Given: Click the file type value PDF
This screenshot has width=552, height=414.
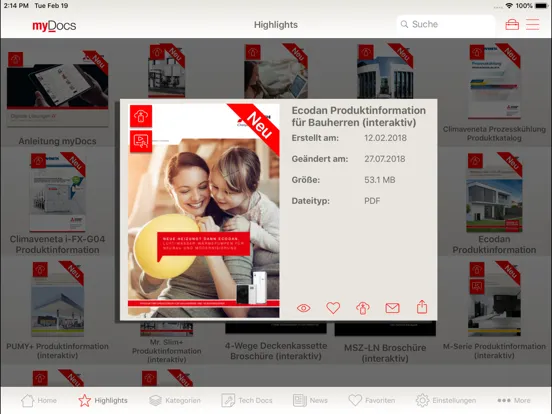Looking at the screenshot, I should 372,201.
